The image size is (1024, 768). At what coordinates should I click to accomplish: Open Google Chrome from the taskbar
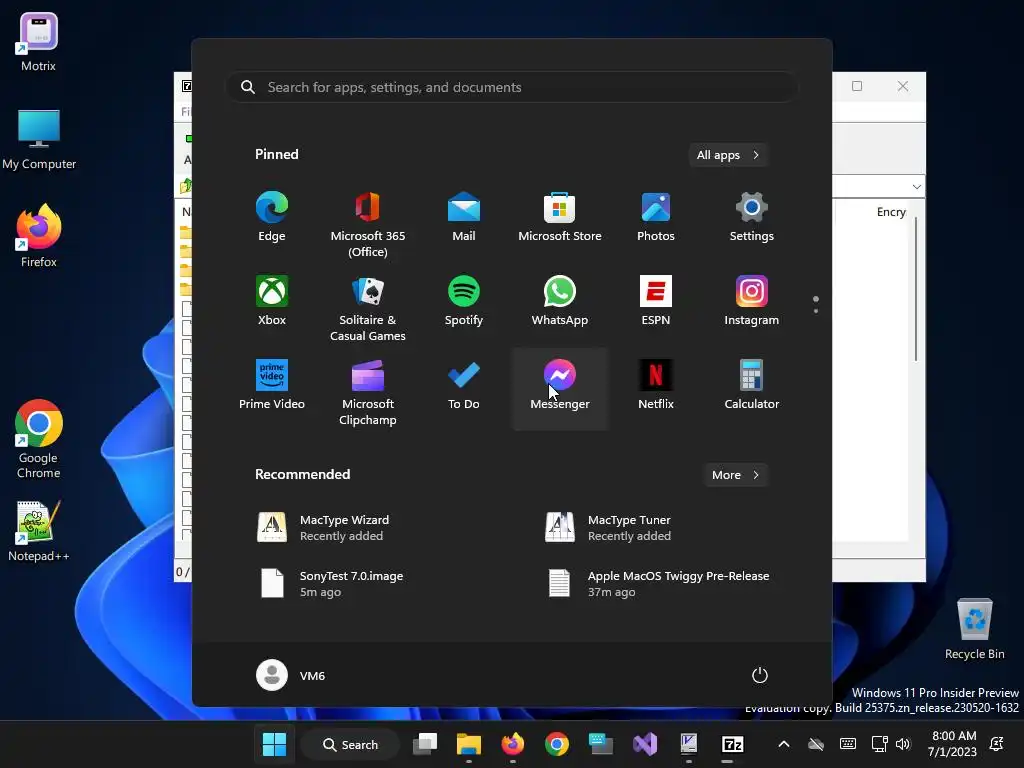556,744
